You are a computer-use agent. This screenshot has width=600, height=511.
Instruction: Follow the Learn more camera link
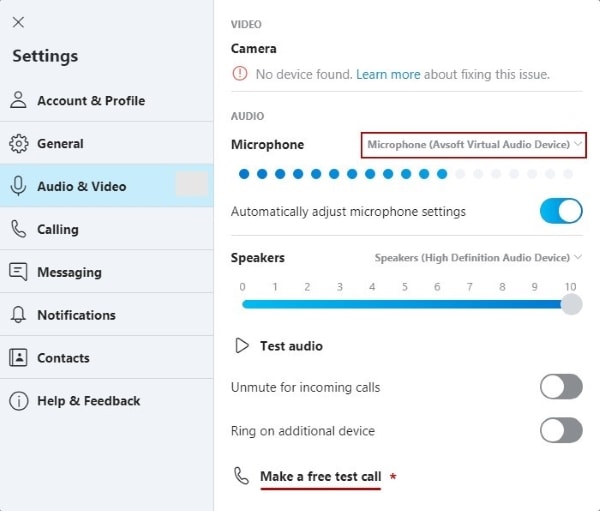388,74
